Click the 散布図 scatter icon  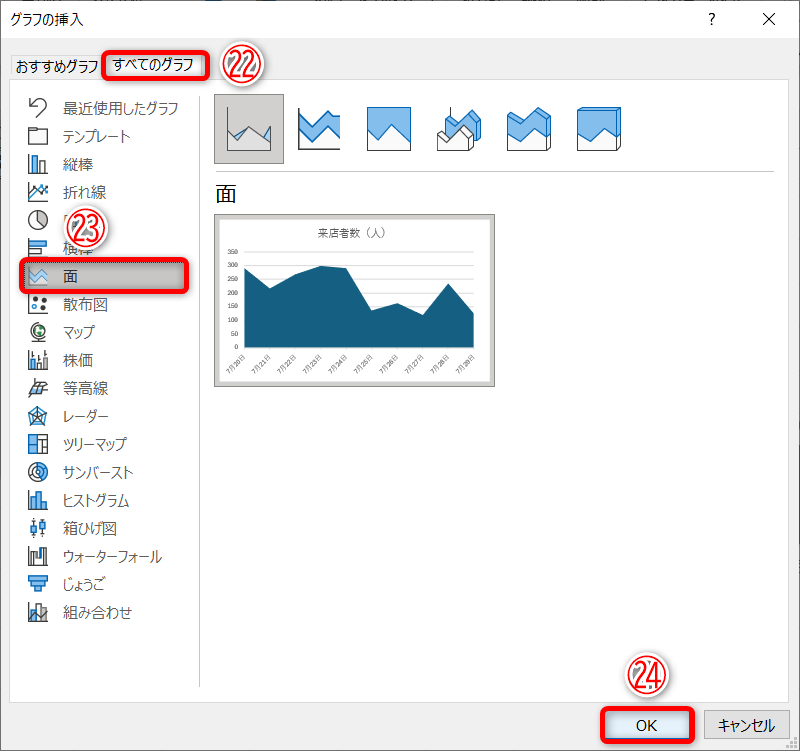point(38,304)
